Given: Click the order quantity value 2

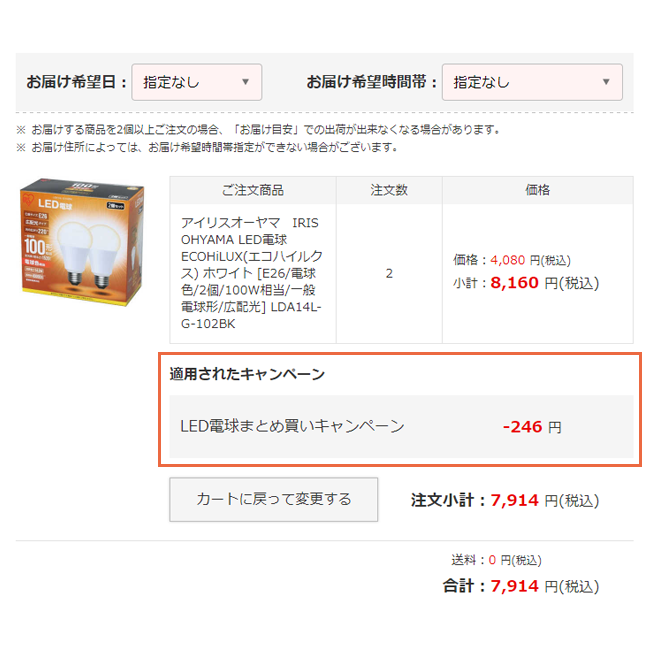Looking at the screenshot, I should [x=389, y=274].
